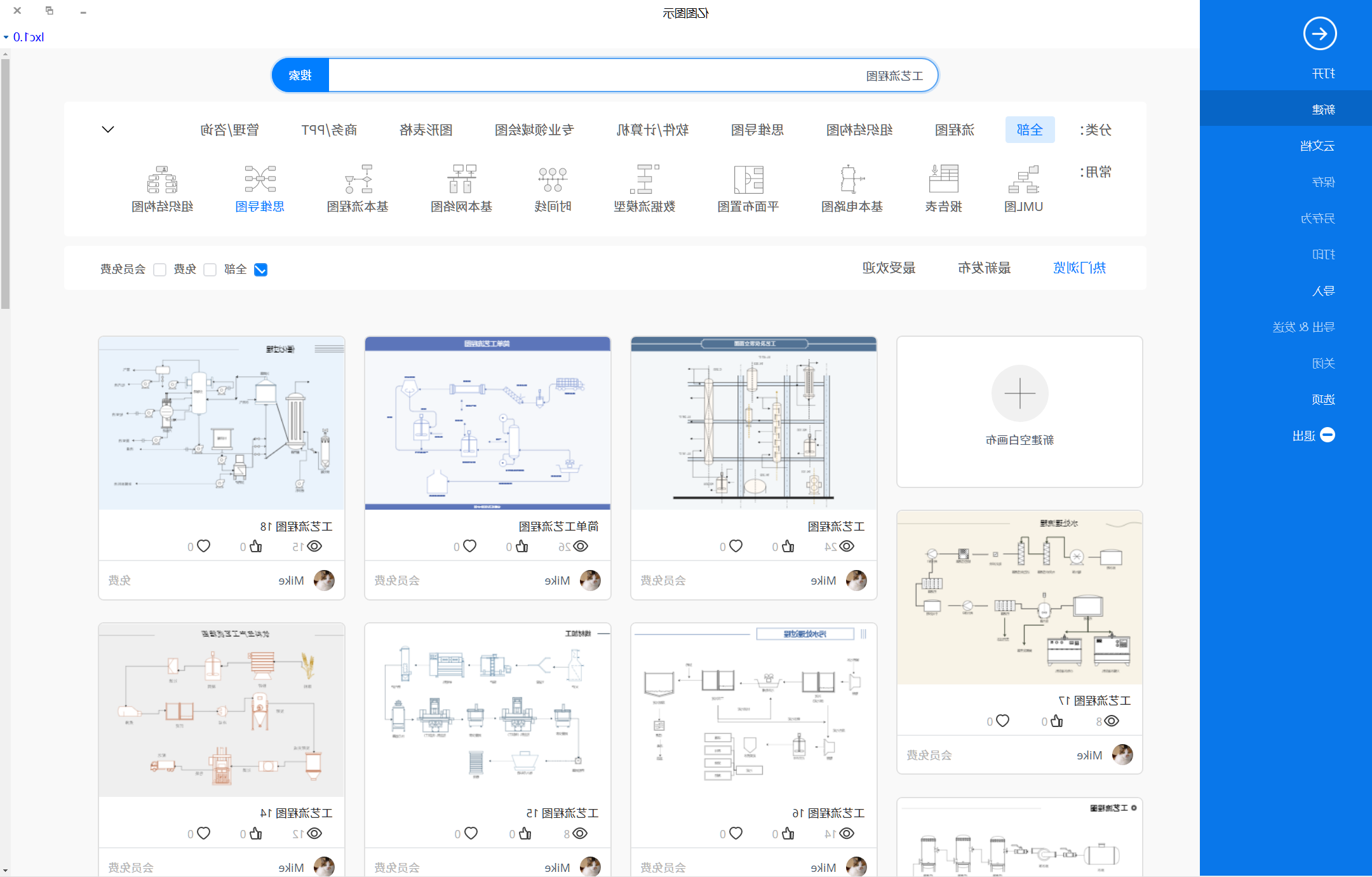Select the 数据流模型 template icon
1372x877 pixels.
point(644,179)
